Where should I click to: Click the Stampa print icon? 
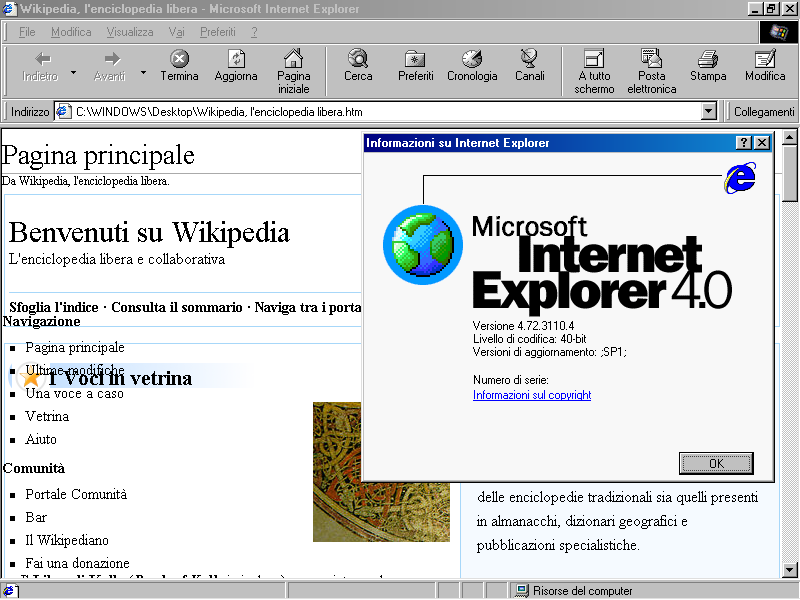pos(708,60)
